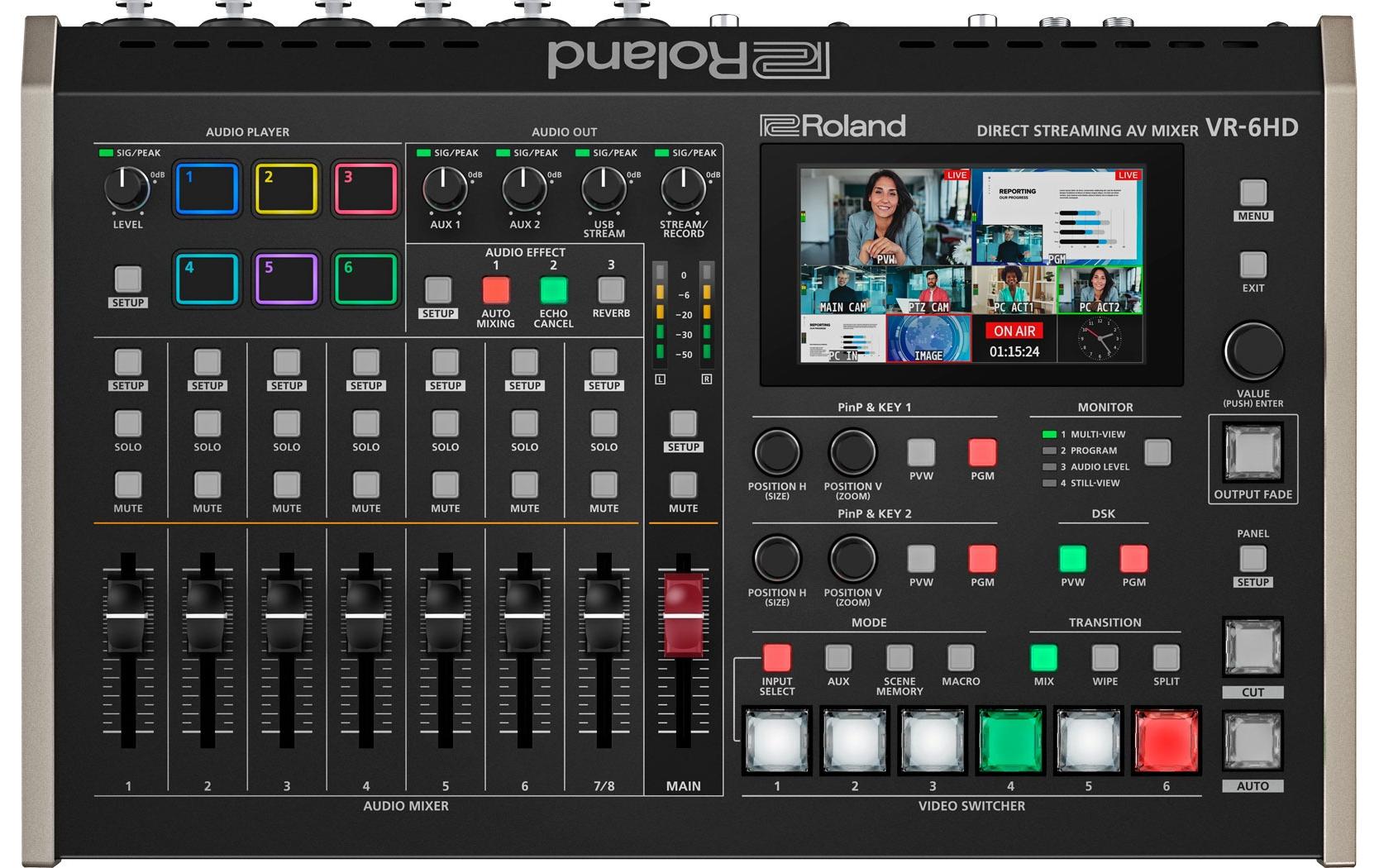The image size is (1379, 868).
Task: Select MACRO mode
Action: tap(961, 658)
